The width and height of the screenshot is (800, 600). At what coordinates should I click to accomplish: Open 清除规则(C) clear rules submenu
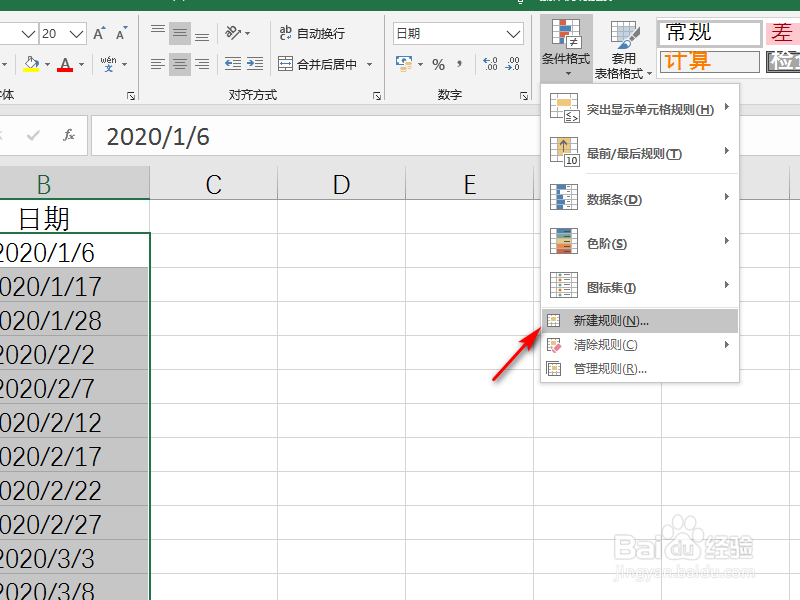tap(640, 345)
